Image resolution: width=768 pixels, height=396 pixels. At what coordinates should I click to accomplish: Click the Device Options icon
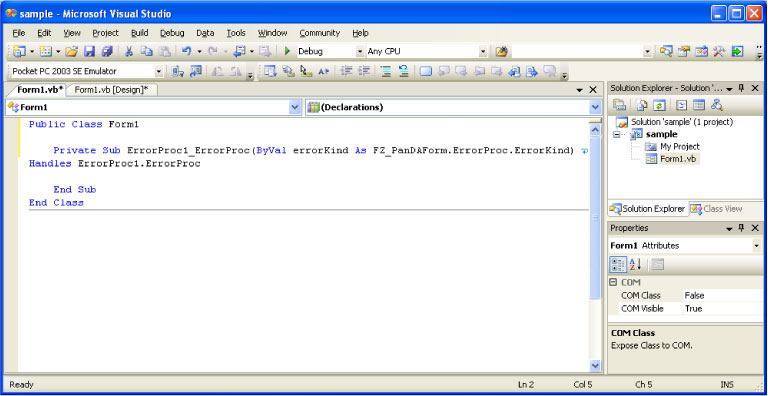tap(196, 72)
